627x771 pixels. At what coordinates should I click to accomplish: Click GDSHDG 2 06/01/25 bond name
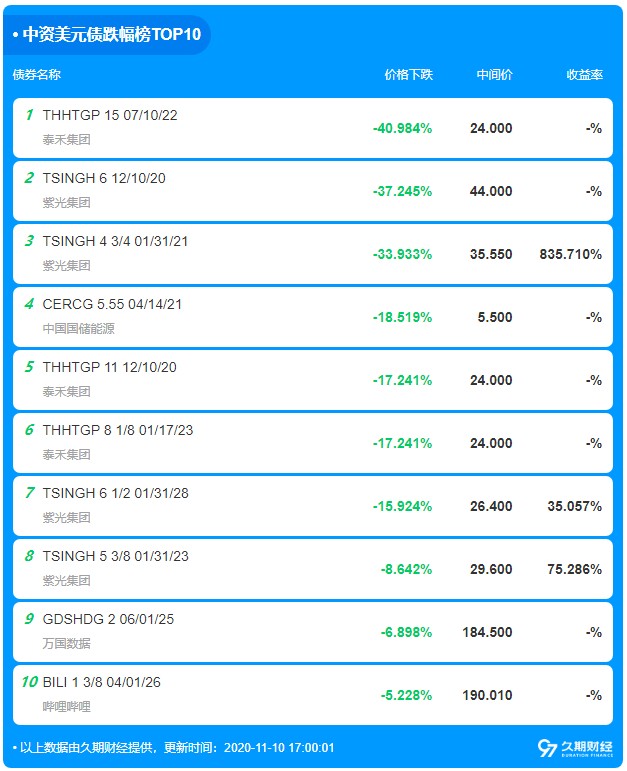pos(108,619)
